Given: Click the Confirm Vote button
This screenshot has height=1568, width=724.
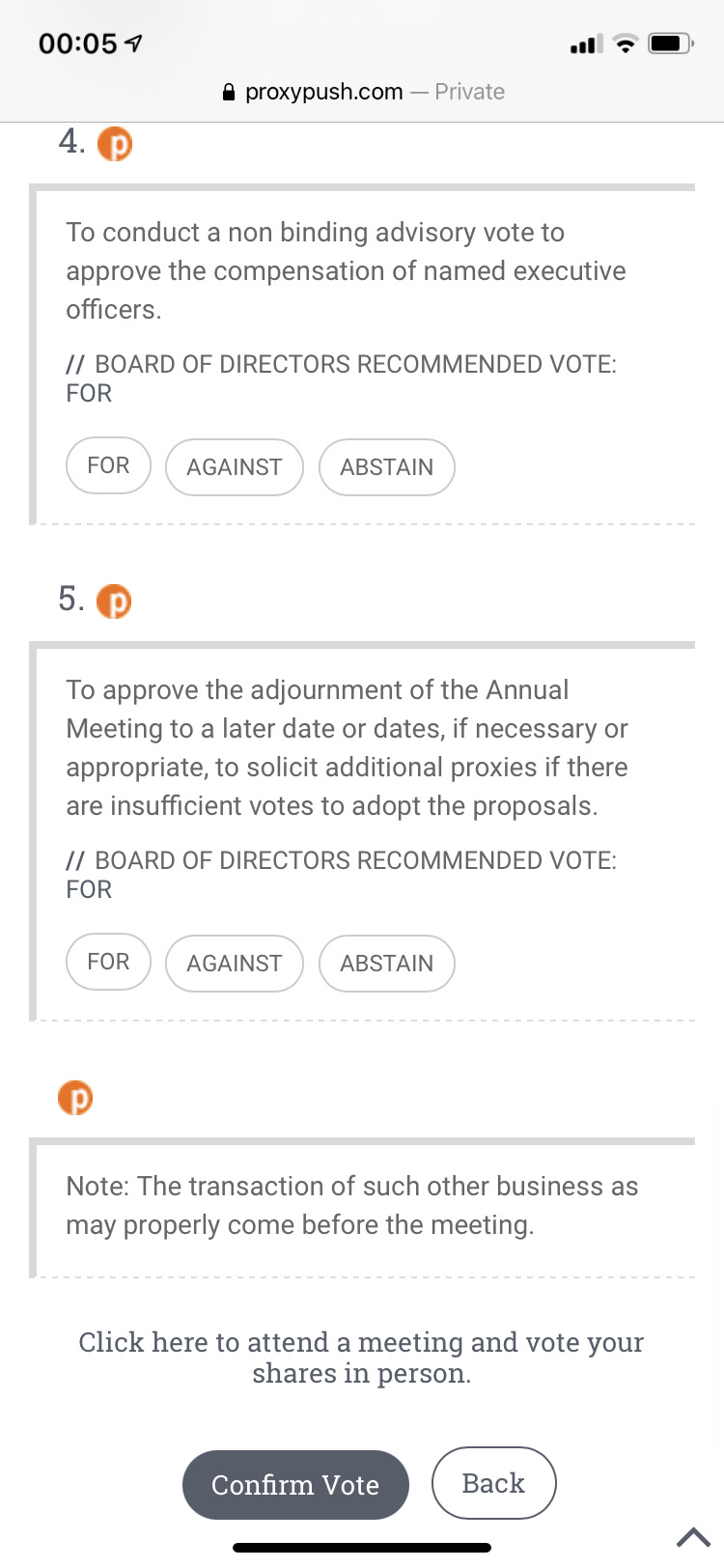Looking at the screenshot, I should point(295,1485).
